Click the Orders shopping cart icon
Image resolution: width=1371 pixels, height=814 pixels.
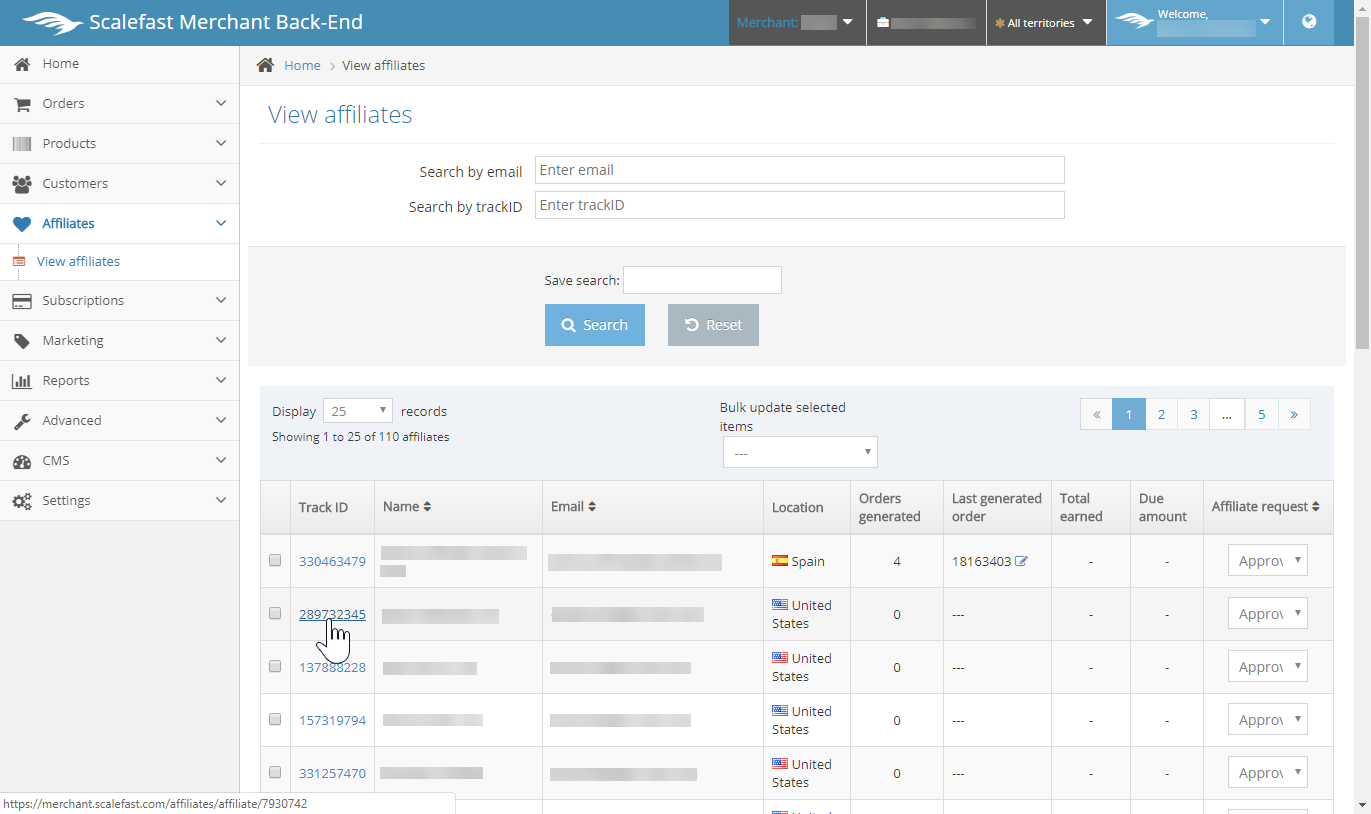(22, 104)
